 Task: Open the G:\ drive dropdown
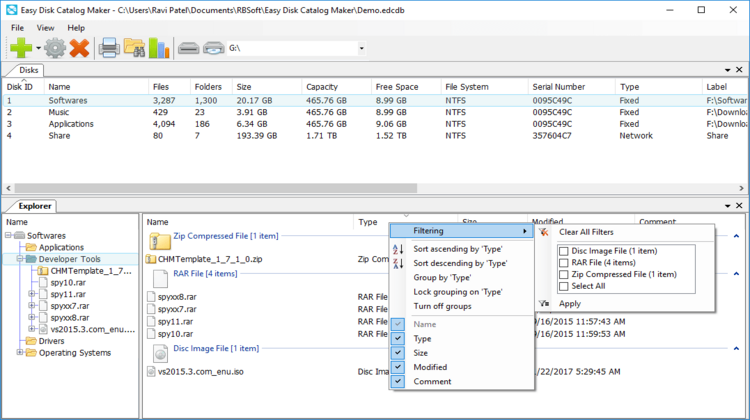click(361, 47)
